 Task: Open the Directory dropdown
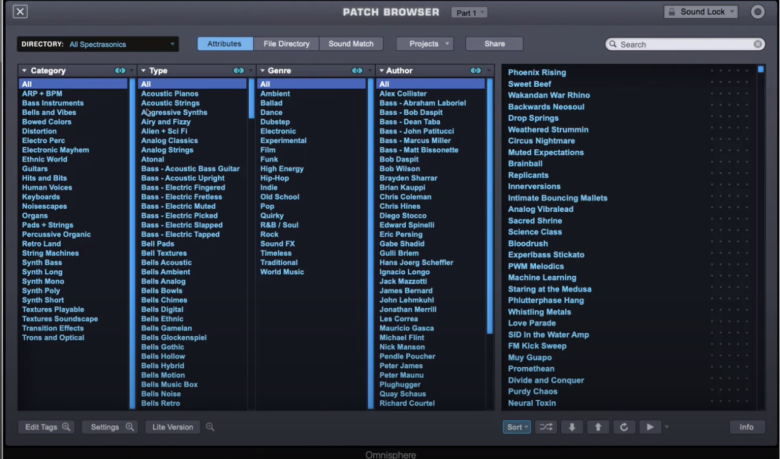98,44
